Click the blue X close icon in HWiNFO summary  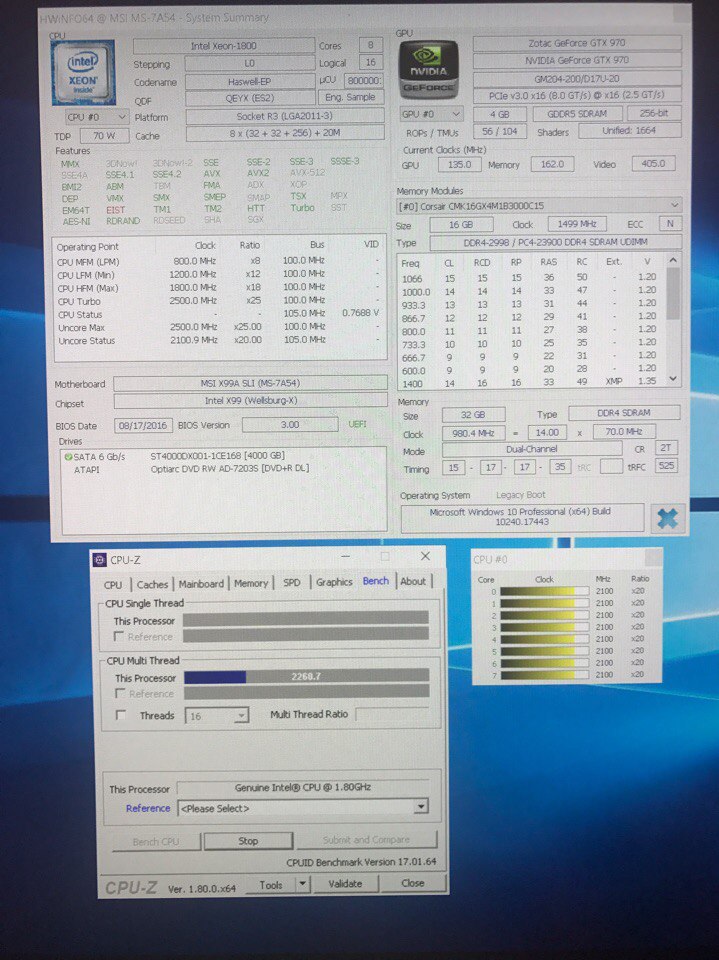(x=666, y=519)
